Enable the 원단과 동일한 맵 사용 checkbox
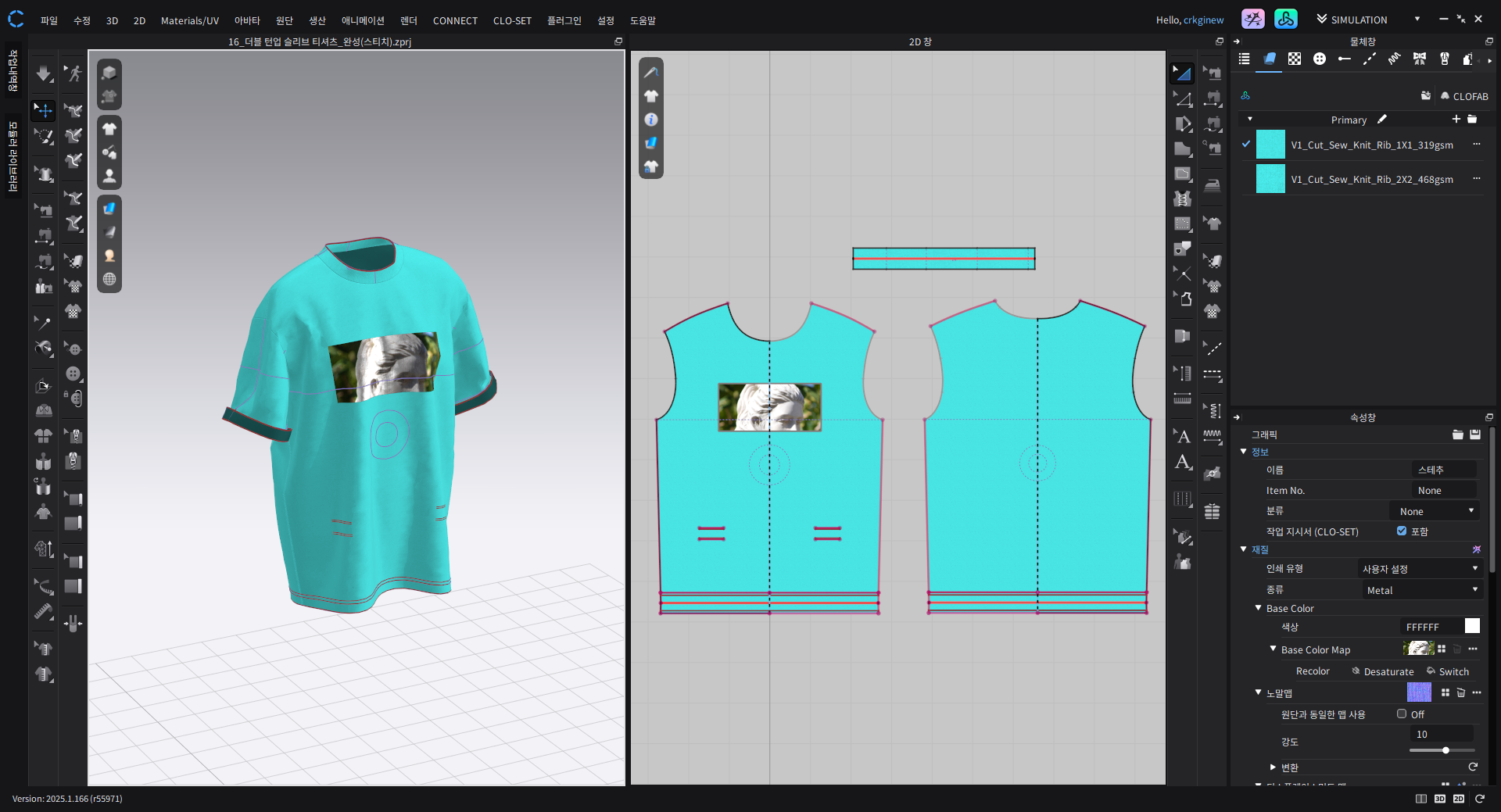Viewport: 1501px width, 812px height. point(1402,714)
